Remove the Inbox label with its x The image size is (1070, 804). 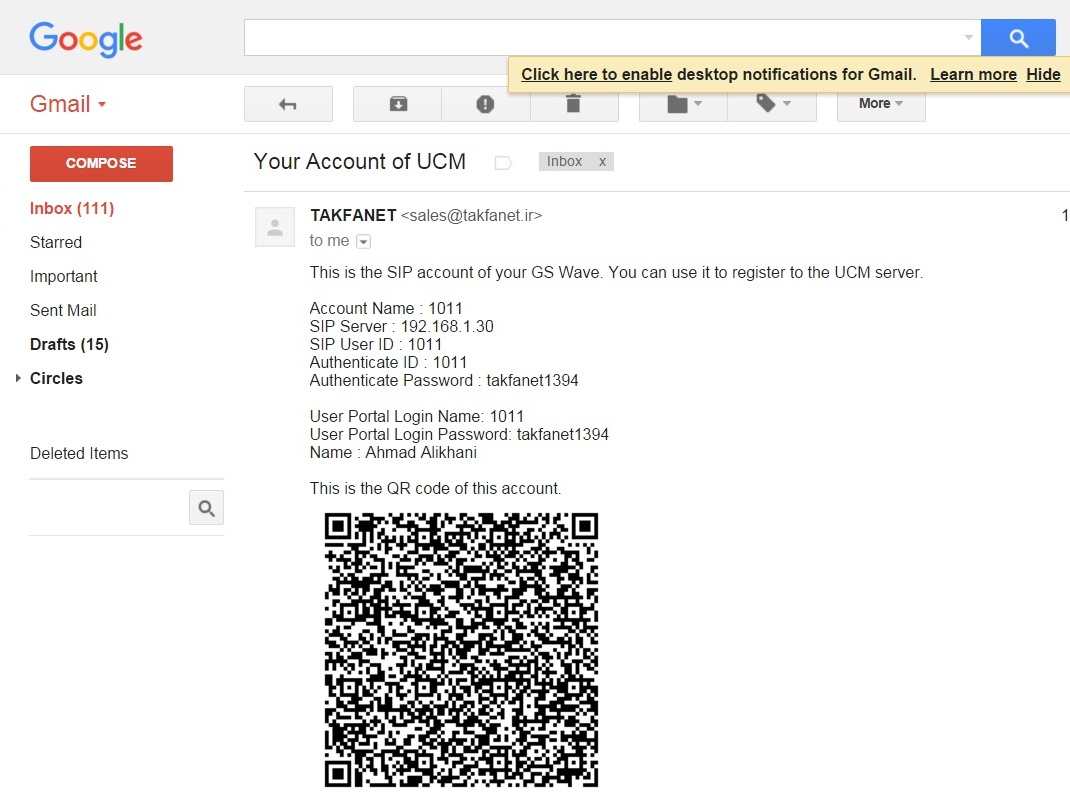point(603,162)
